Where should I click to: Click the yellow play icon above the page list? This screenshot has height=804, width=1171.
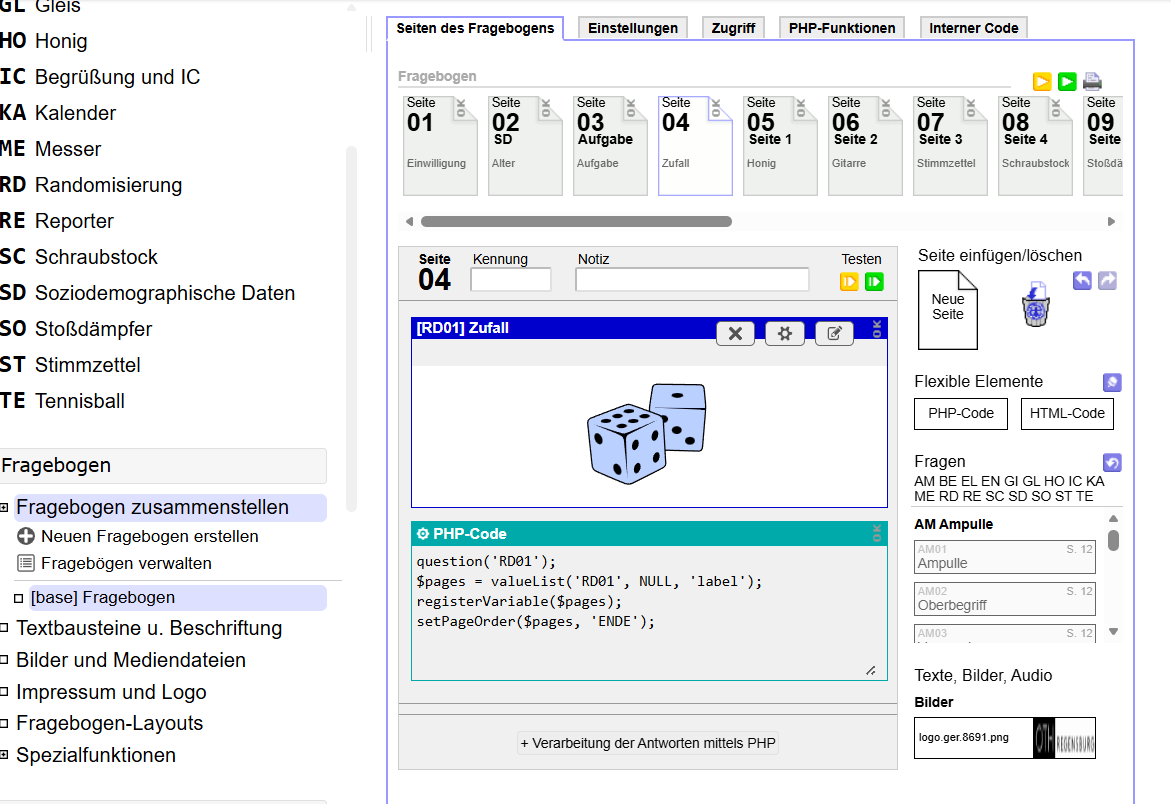click(1042, 82)
